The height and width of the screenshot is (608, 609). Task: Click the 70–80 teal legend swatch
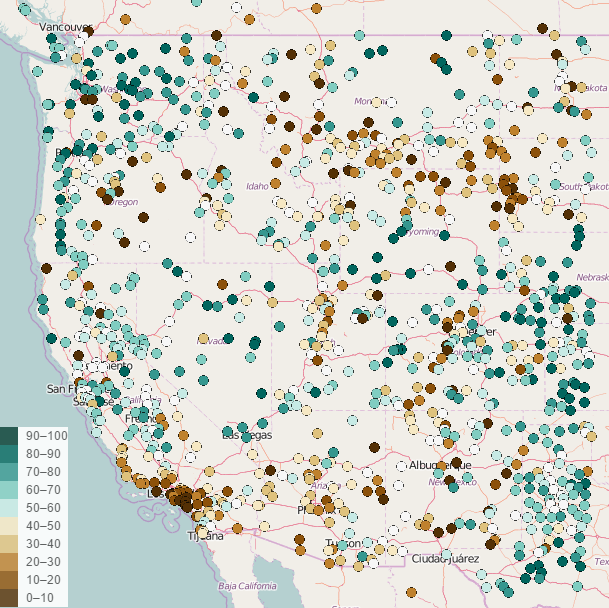(9, 472)
